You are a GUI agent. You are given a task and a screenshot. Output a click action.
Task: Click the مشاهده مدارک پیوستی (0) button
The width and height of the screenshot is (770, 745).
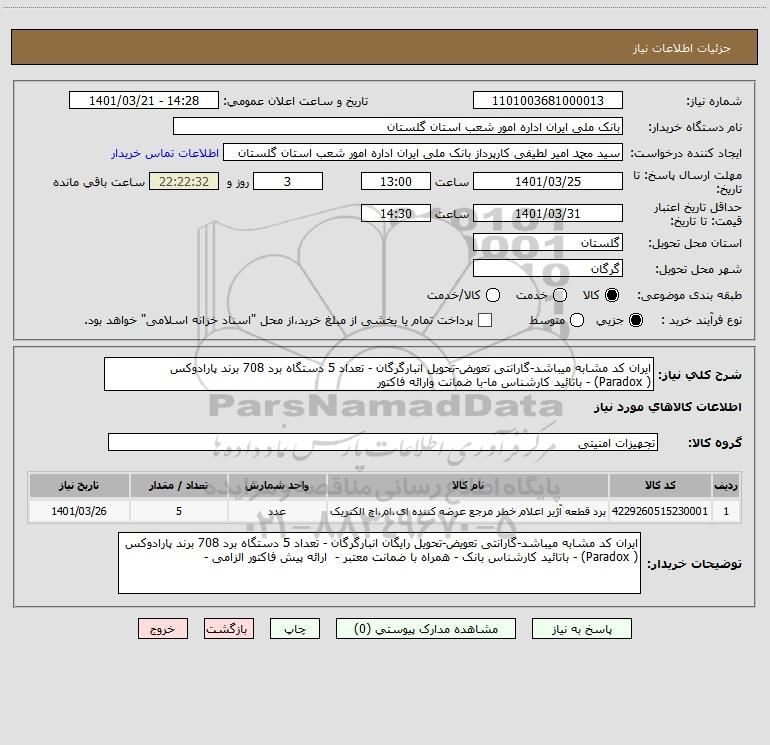[426, 629]
